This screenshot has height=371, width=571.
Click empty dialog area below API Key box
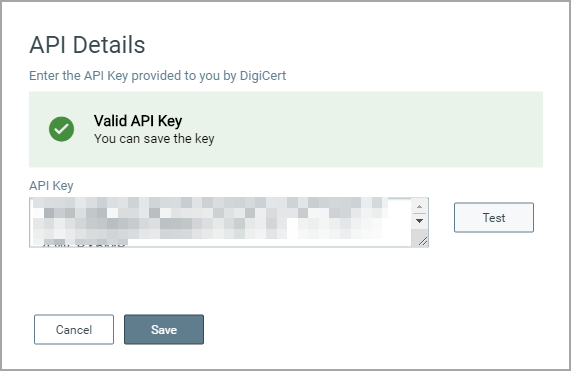[x=286, y=280]
